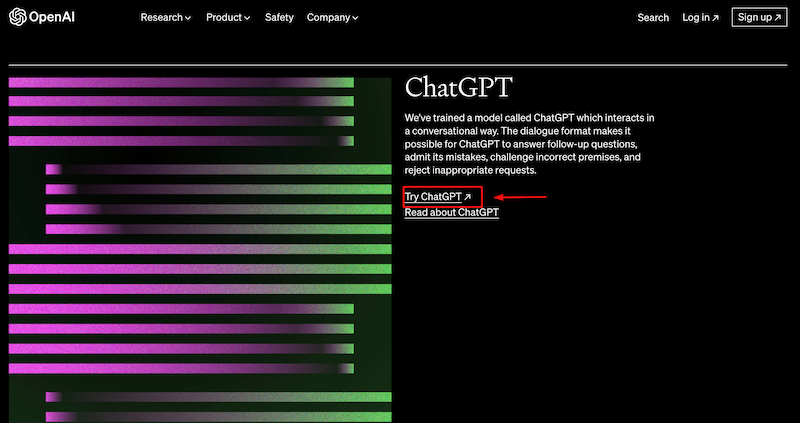Click the paragraph starting "We've trained a model"
The width and height of the screenshot is (800, 423).
click(530, 144)
